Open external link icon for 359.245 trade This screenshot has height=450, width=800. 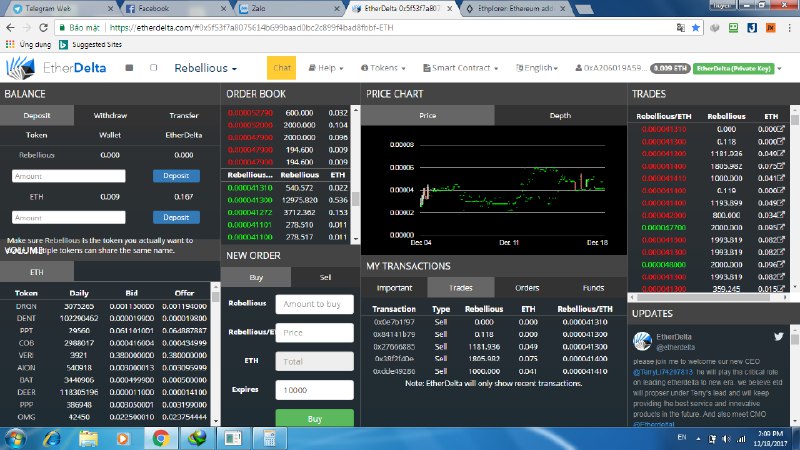[780, 288]
